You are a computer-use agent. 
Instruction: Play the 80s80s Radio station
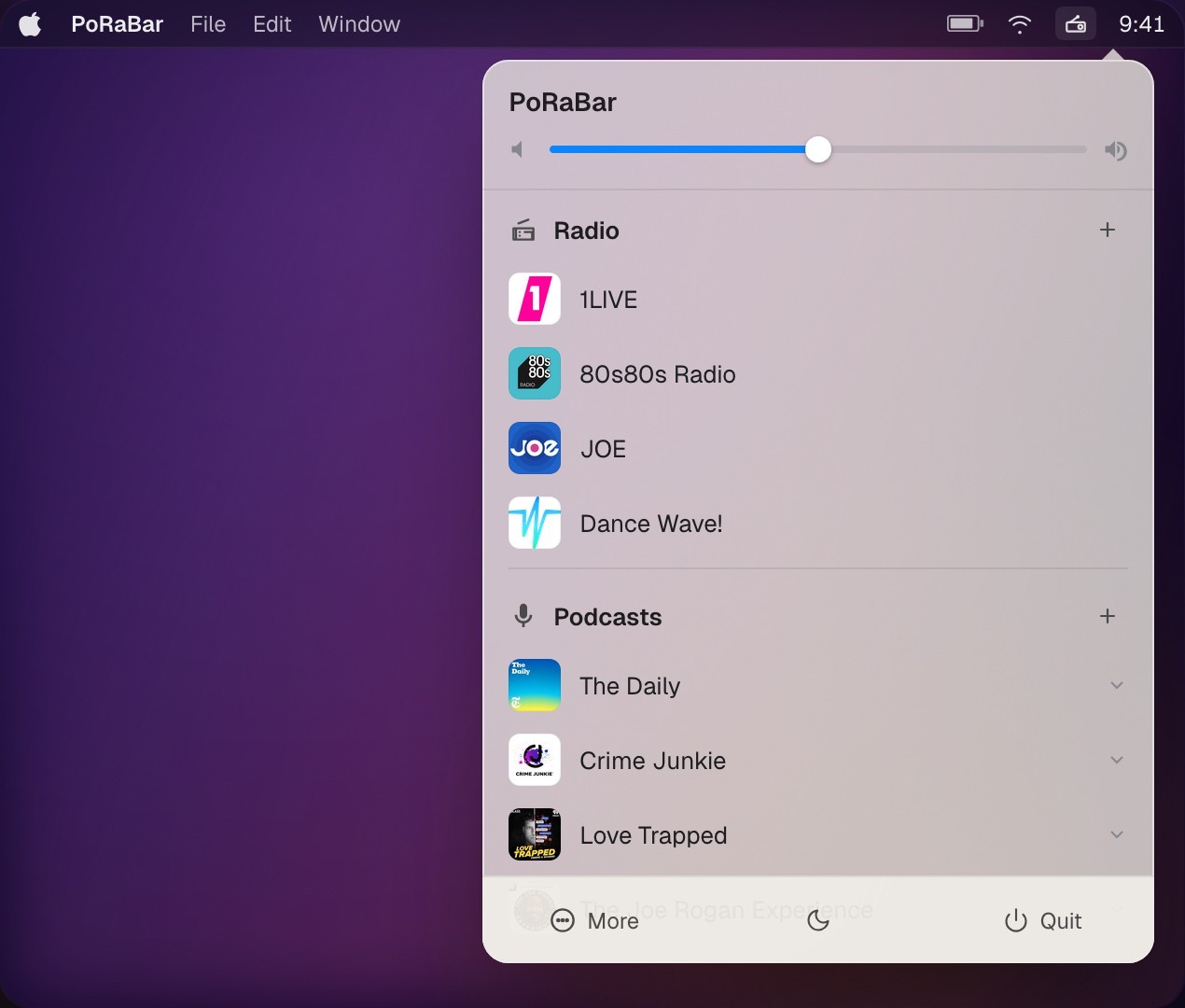pyautogui.click(x=818, y=373)
